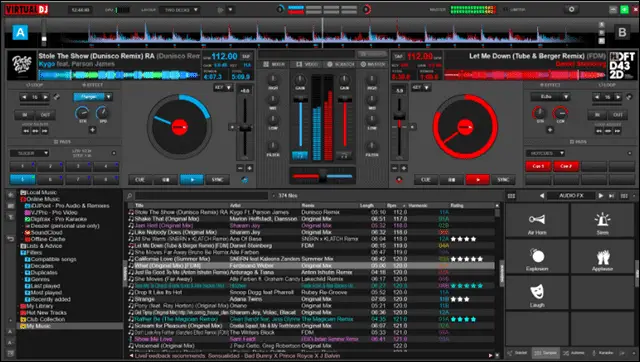This screenshot has width=640, height=362.
Task: Open the layout selection dropdown in top bar
Action: point(180,10)
